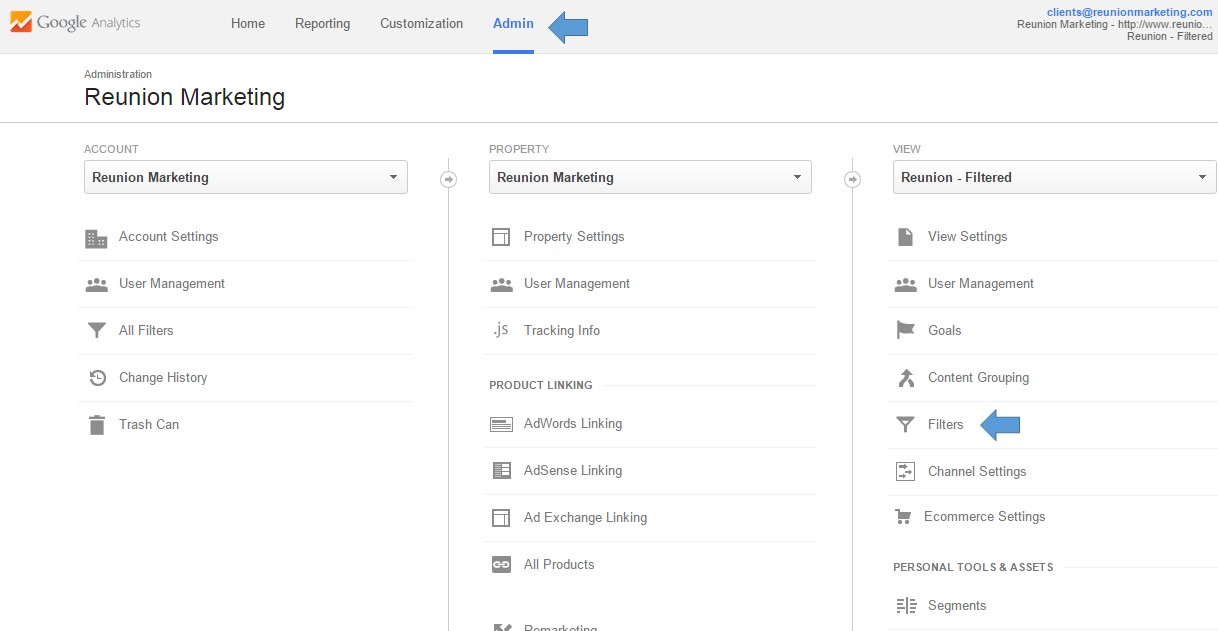The image size is (1218, 631).
Task: Open view-level User Management link
Action: coord(981,284)
